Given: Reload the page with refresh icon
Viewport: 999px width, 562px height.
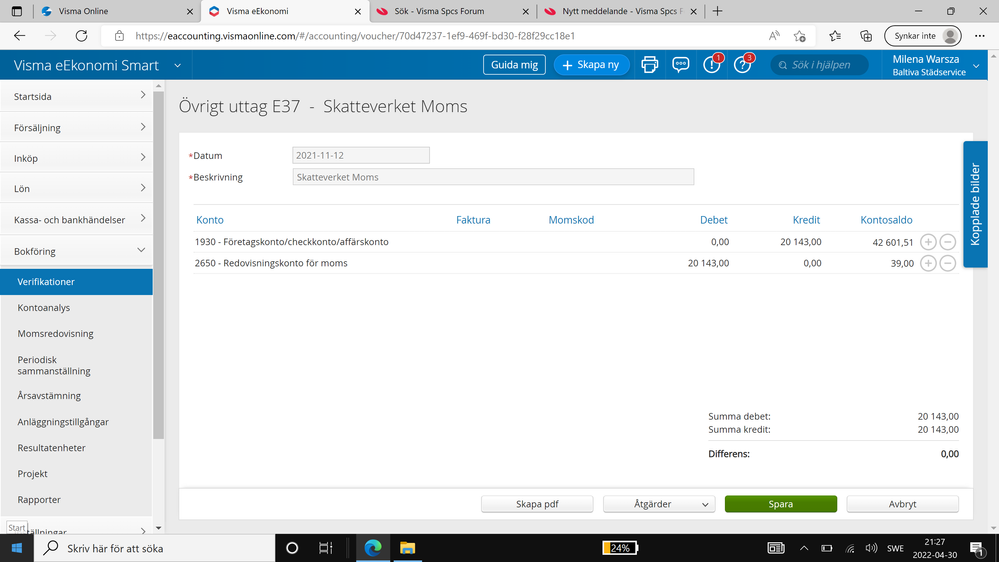Looking at the screenshot, I should coord(82,36).
